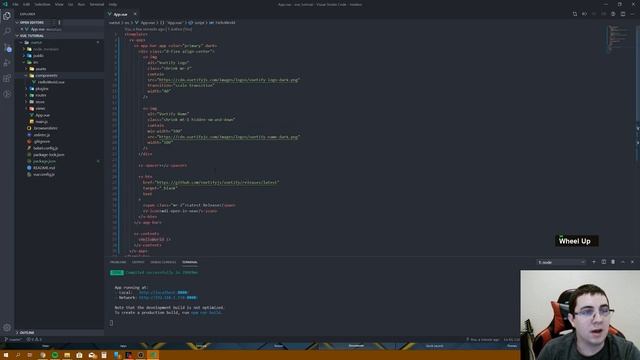This screenshot has width=640, height=360.
Task: Open the Terminal menu
Action: (x=97, y=4)
